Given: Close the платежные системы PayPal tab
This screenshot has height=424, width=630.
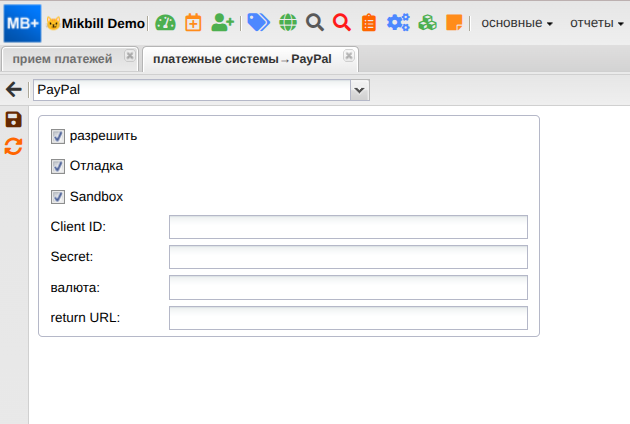Looking at the screenshot, I should click(x=349, y=55).
